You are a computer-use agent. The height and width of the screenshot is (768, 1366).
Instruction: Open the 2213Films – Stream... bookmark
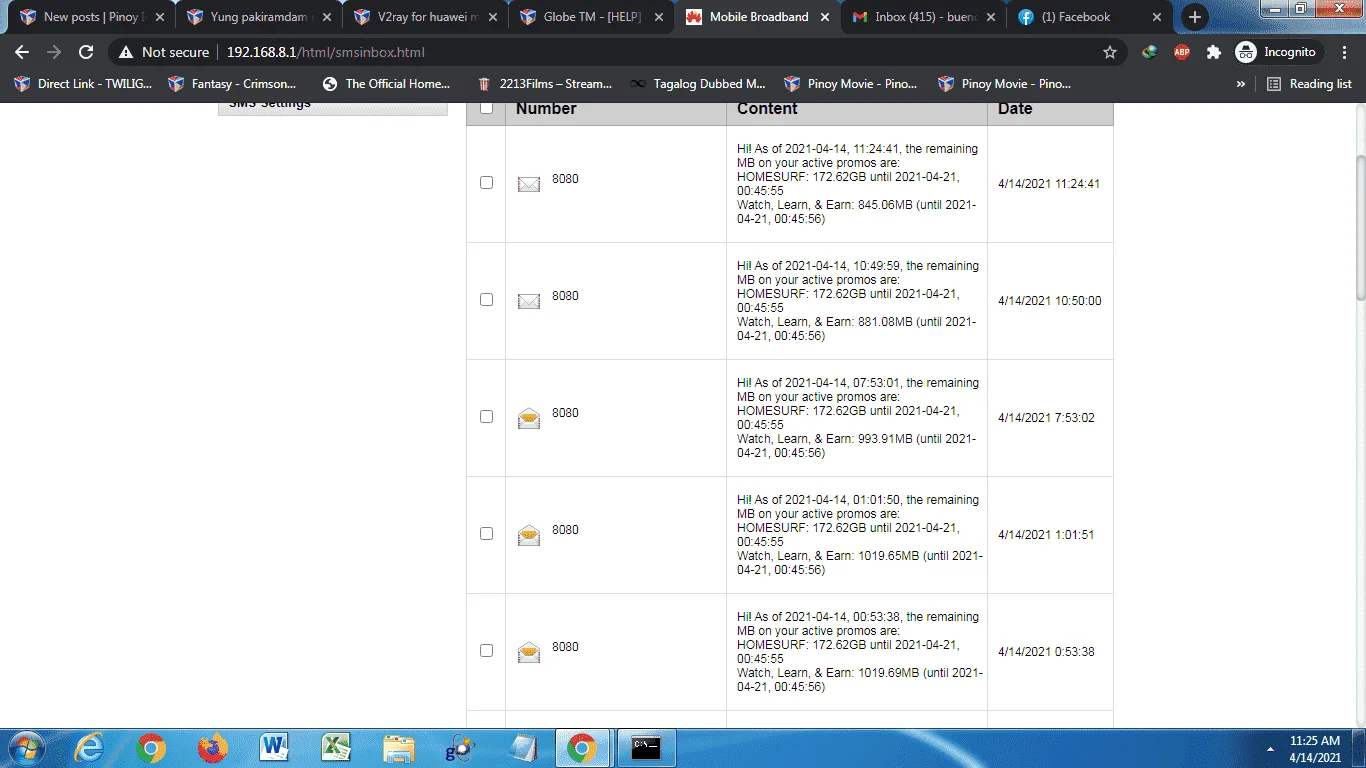[x=544, y=84]
